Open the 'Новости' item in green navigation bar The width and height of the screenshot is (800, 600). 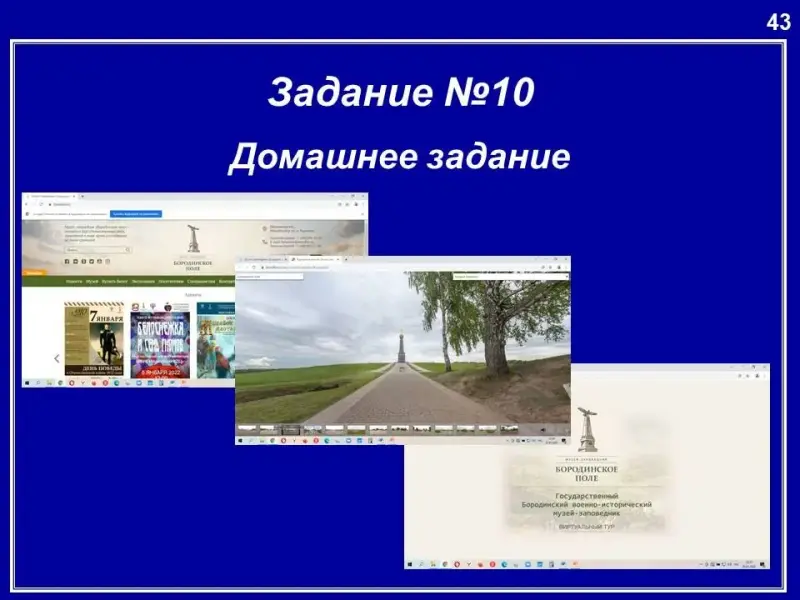pyautogui.click(x=74, y=282)
